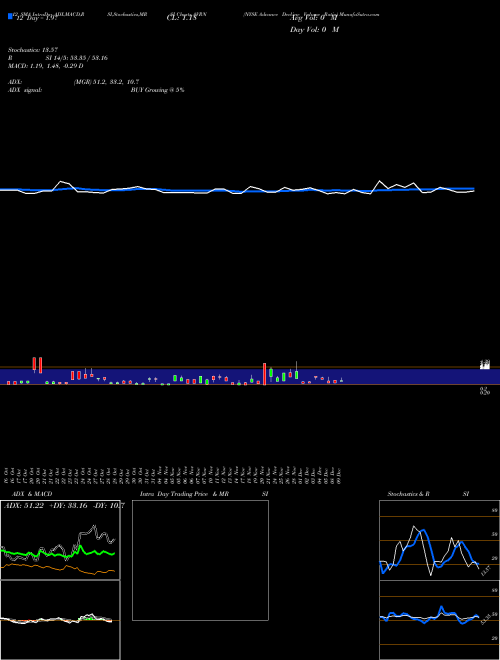Click the "ADX & MACD" panel title
The height and width of the screenshot is (660, 500).
click(x=32, y=494)
